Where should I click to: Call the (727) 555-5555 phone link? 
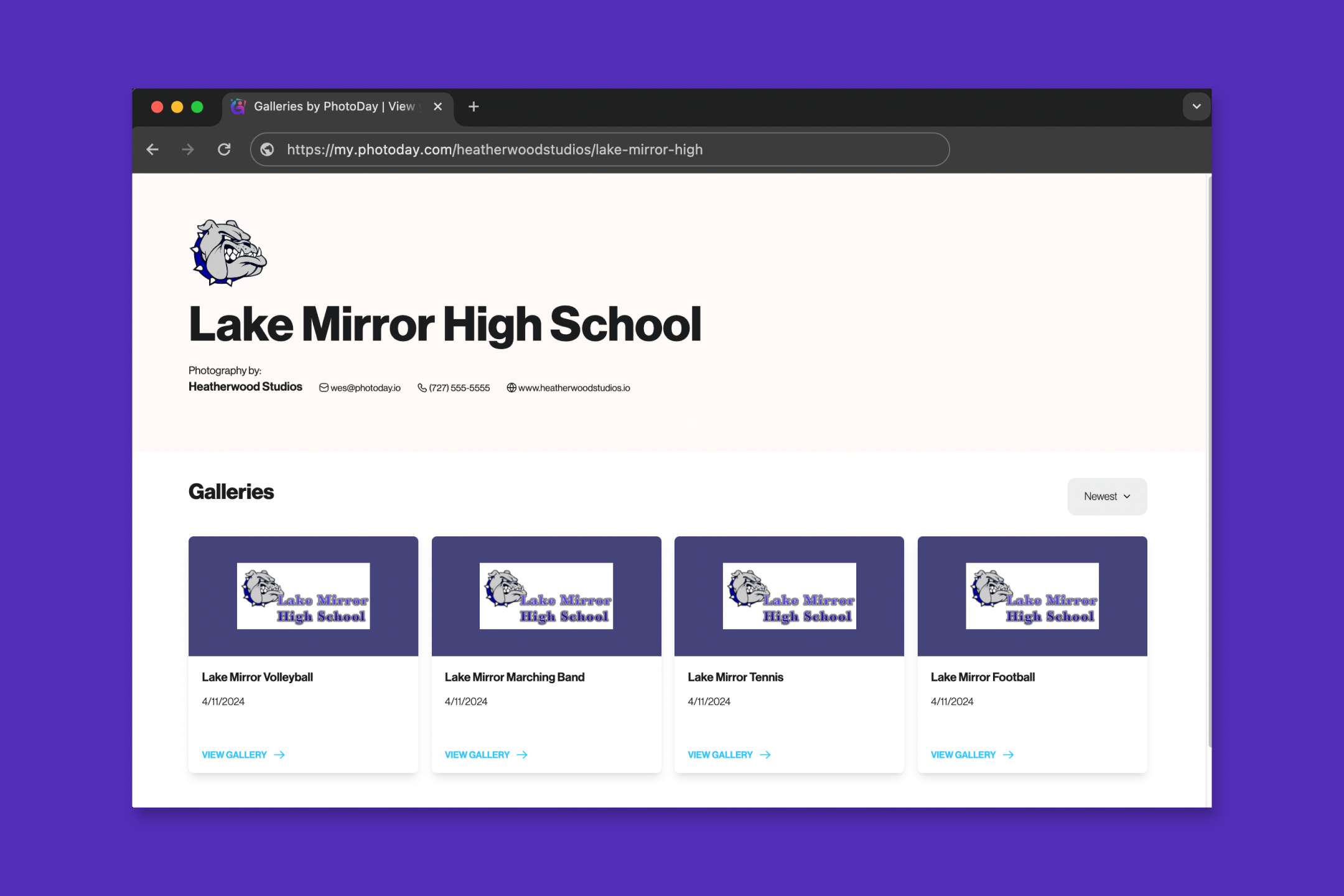pyautogui.click(x=459, y=388)
